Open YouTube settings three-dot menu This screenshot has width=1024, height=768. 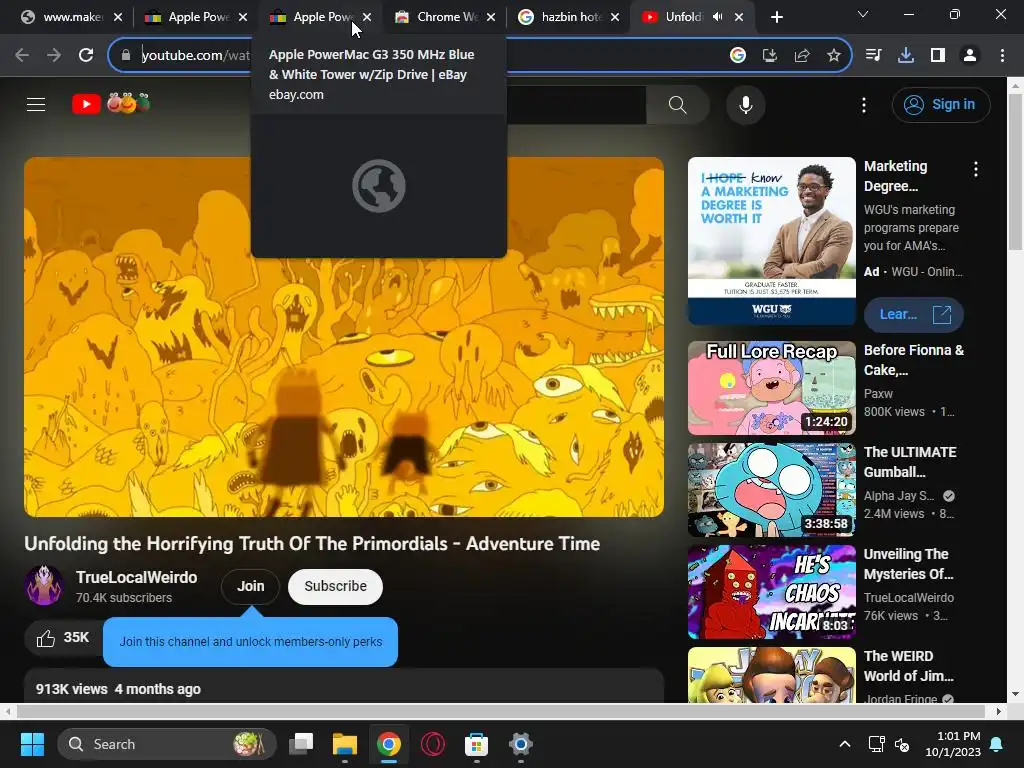tap(864, 105)
